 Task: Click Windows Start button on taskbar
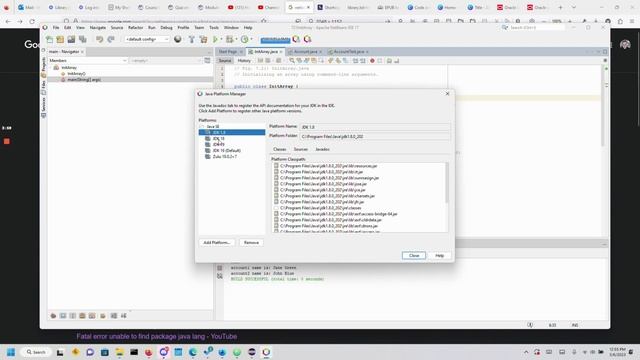[x=11, y=352]
